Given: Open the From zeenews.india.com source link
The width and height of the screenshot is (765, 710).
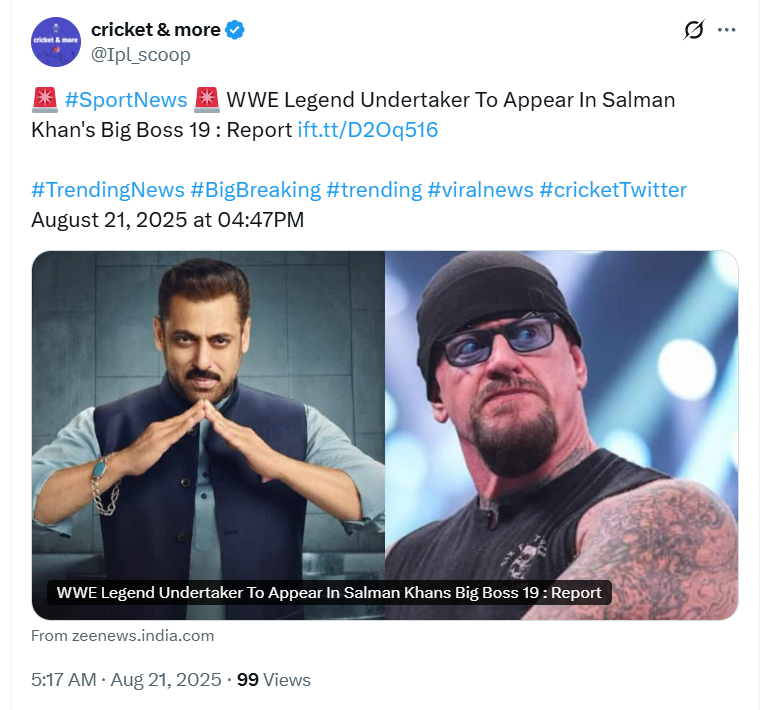Looking at the screenshot, I should pos(122,636).
